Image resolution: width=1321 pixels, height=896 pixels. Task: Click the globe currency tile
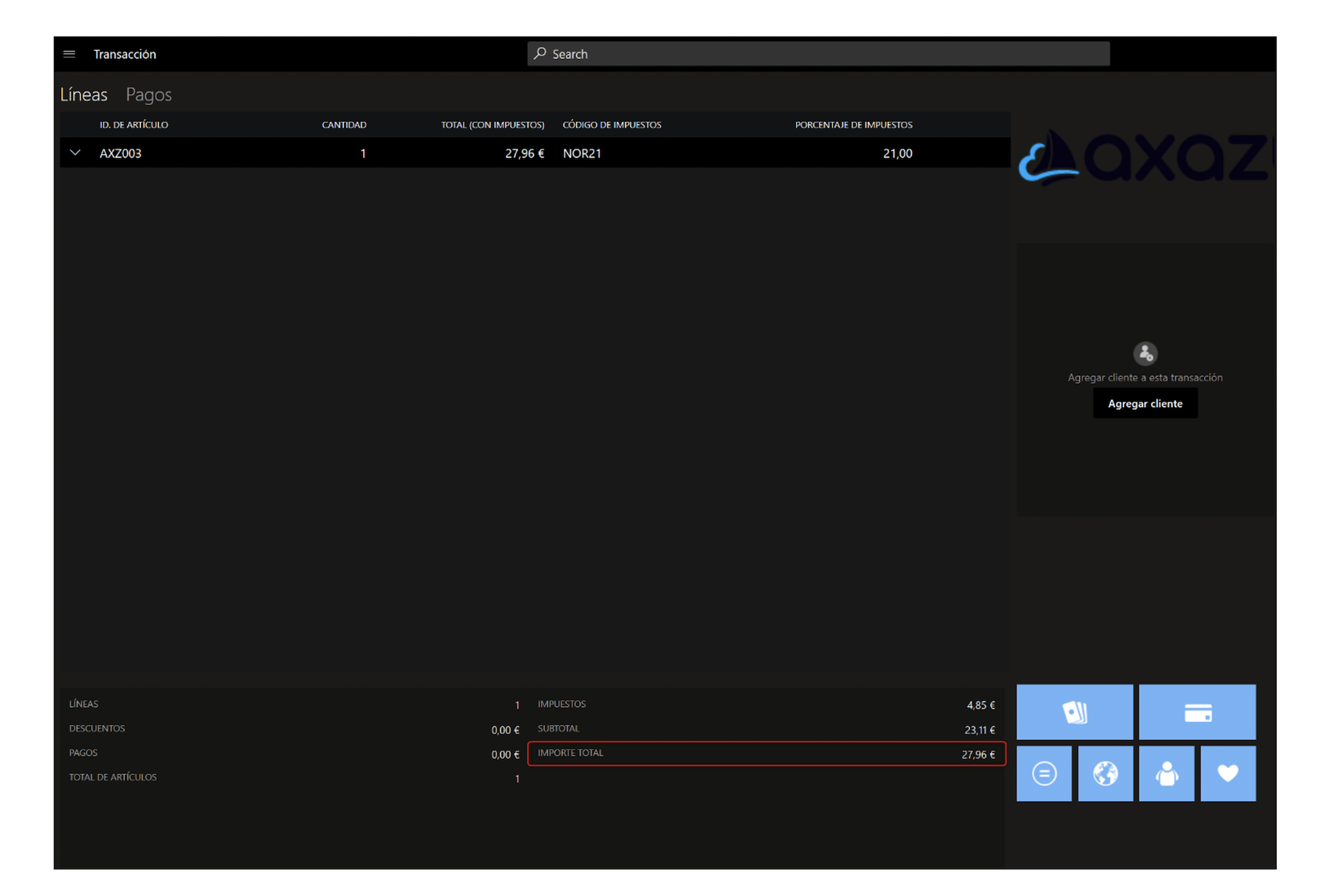pos(1105,774)
